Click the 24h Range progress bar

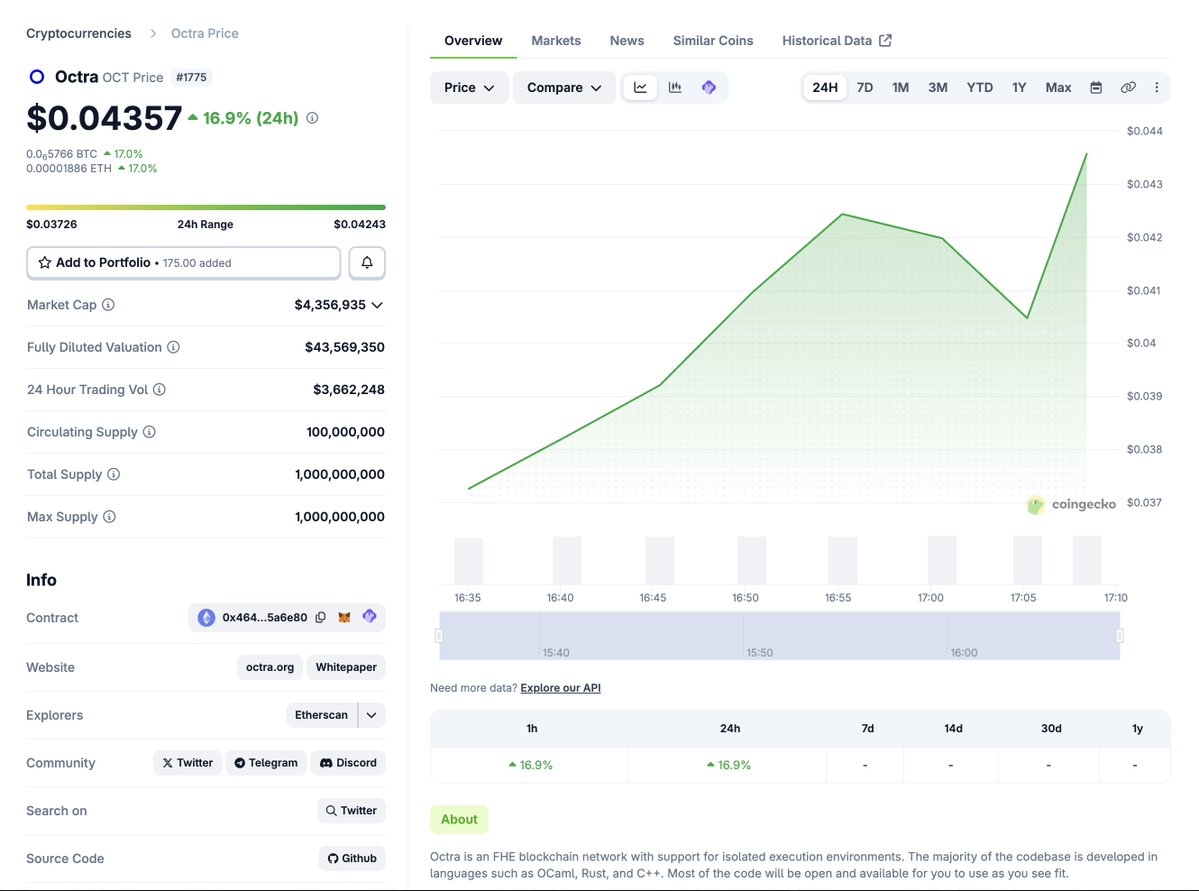tap(206, 207)
